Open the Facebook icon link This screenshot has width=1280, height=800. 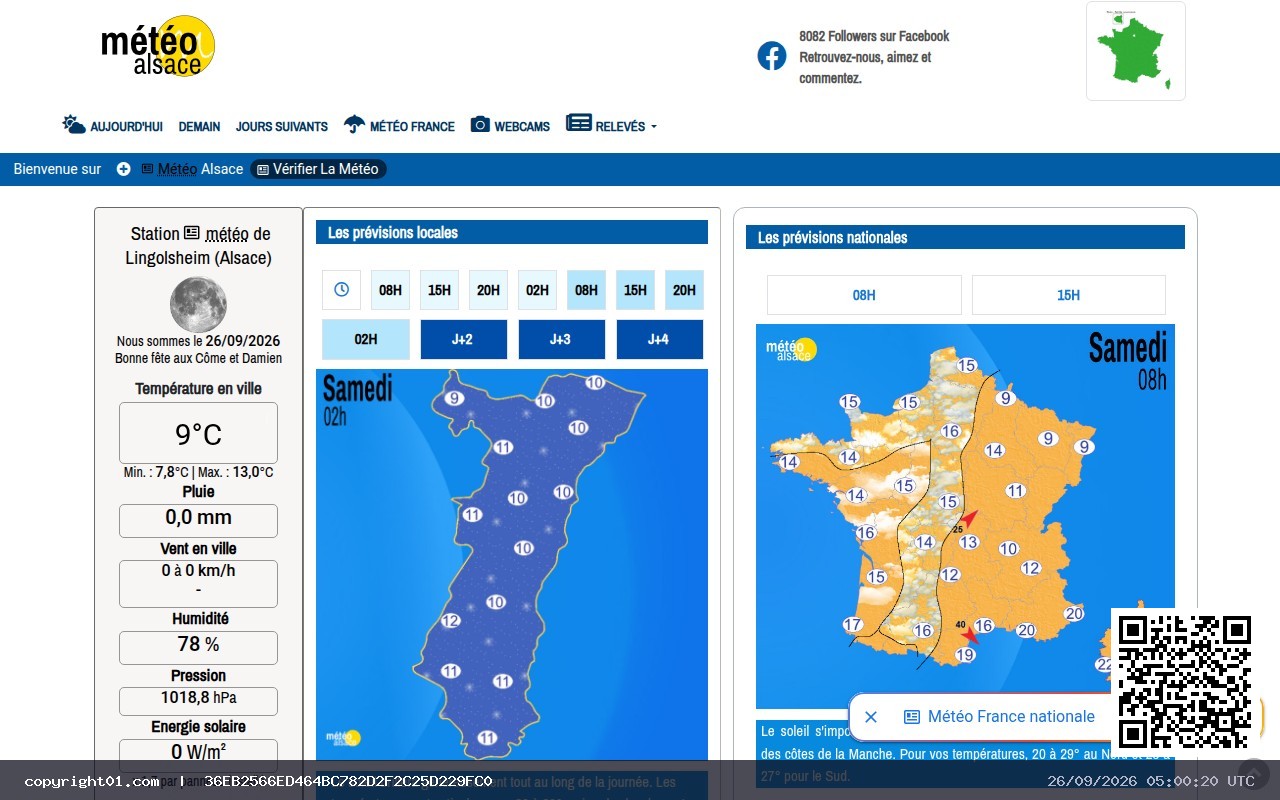pos(772,56)
